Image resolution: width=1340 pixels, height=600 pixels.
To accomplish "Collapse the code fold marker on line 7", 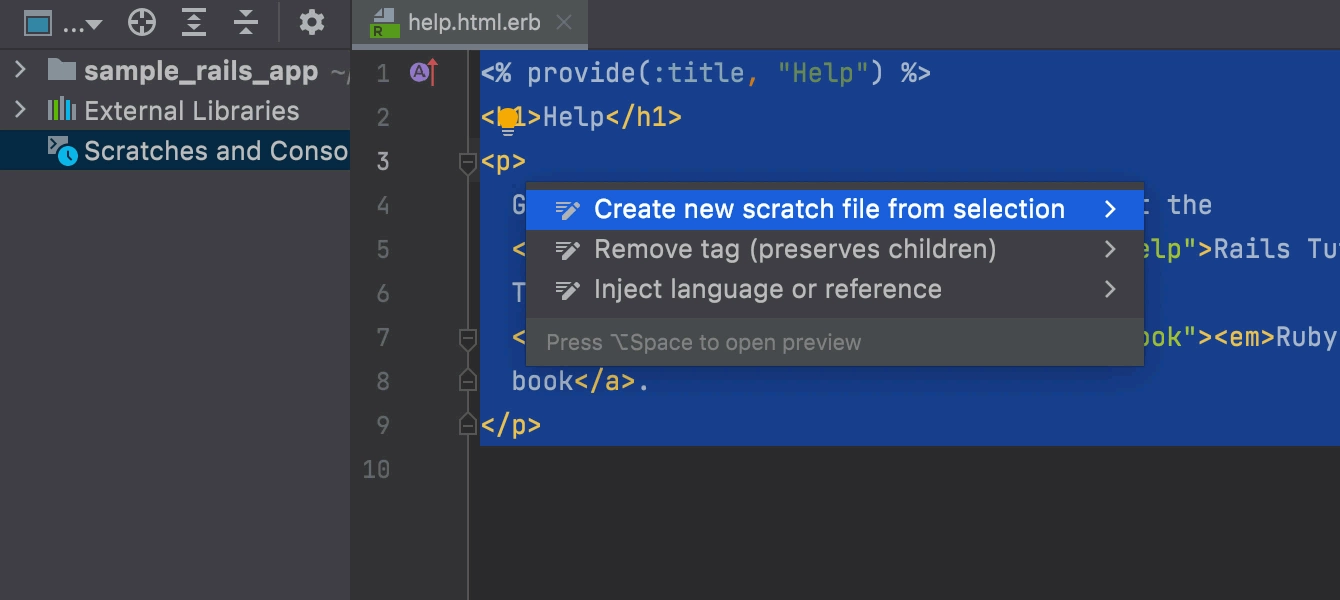I will click(467, 339).
